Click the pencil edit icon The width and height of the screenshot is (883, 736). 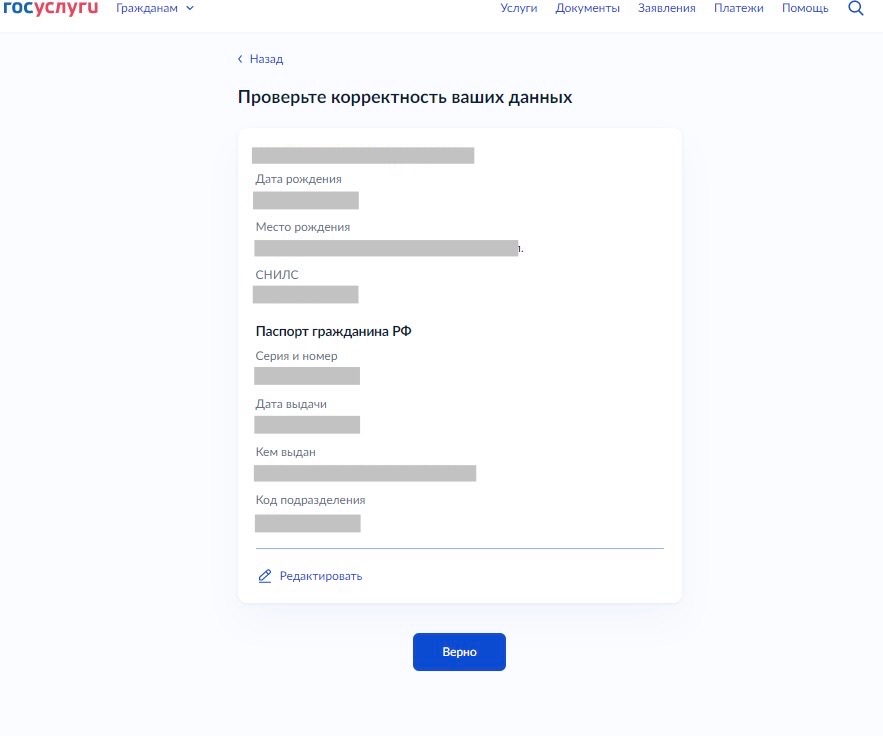pos(265,576)
